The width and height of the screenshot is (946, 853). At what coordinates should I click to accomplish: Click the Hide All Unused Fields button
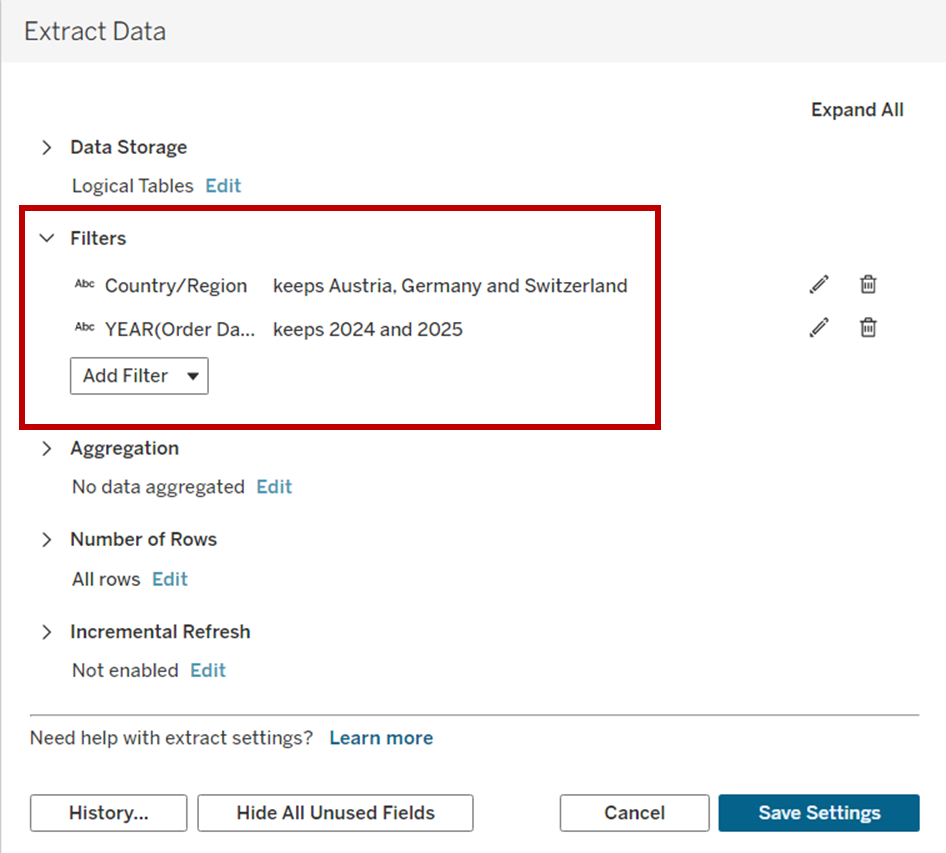(x=335, y=813)
